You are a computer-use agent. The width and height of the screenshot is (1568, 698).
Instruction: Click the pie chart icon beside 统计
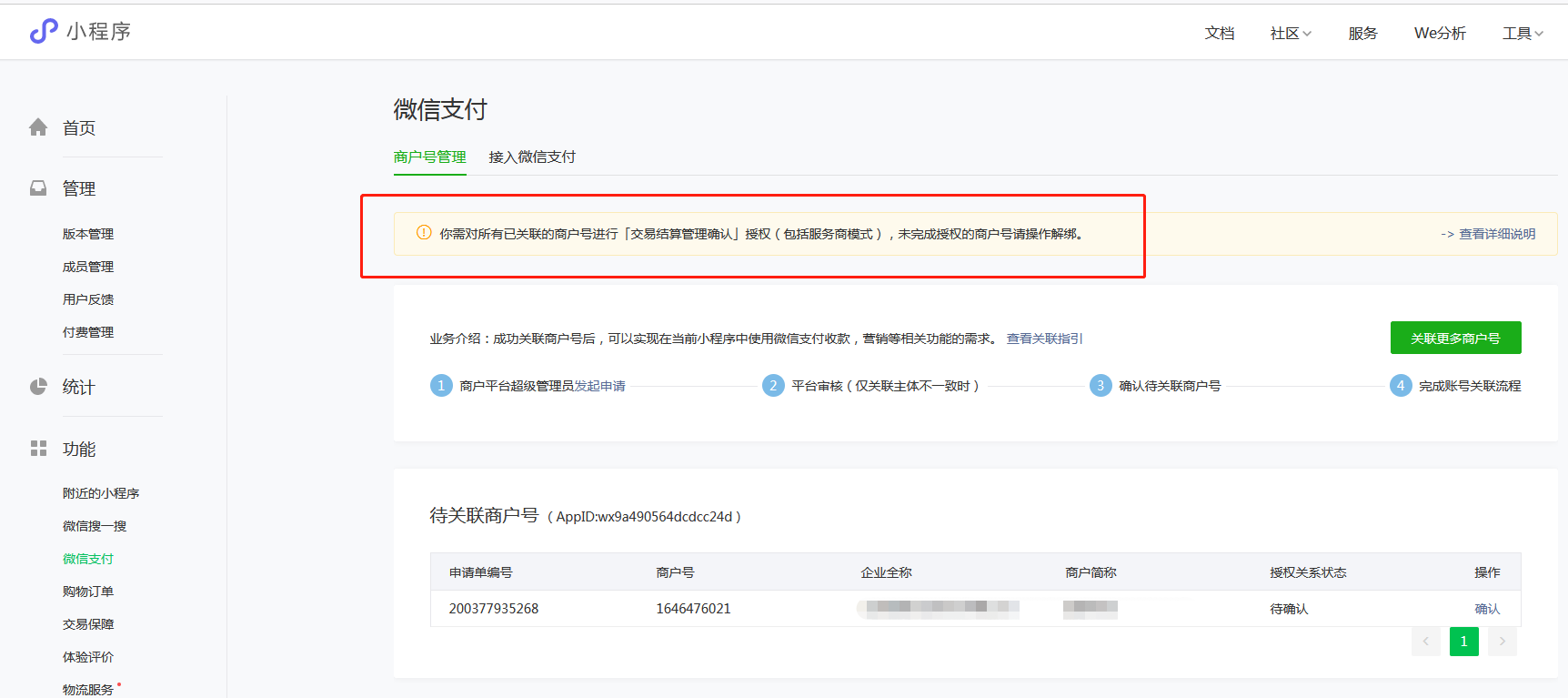tap(38, 387)
